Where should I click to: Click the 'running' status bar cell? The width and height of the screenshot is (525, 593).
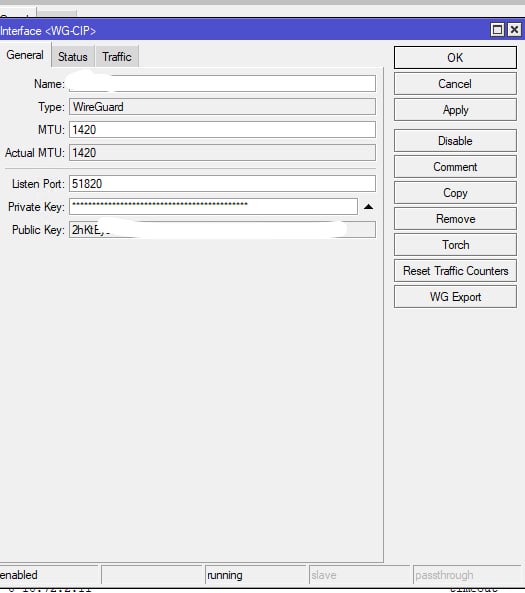point(255,575)
